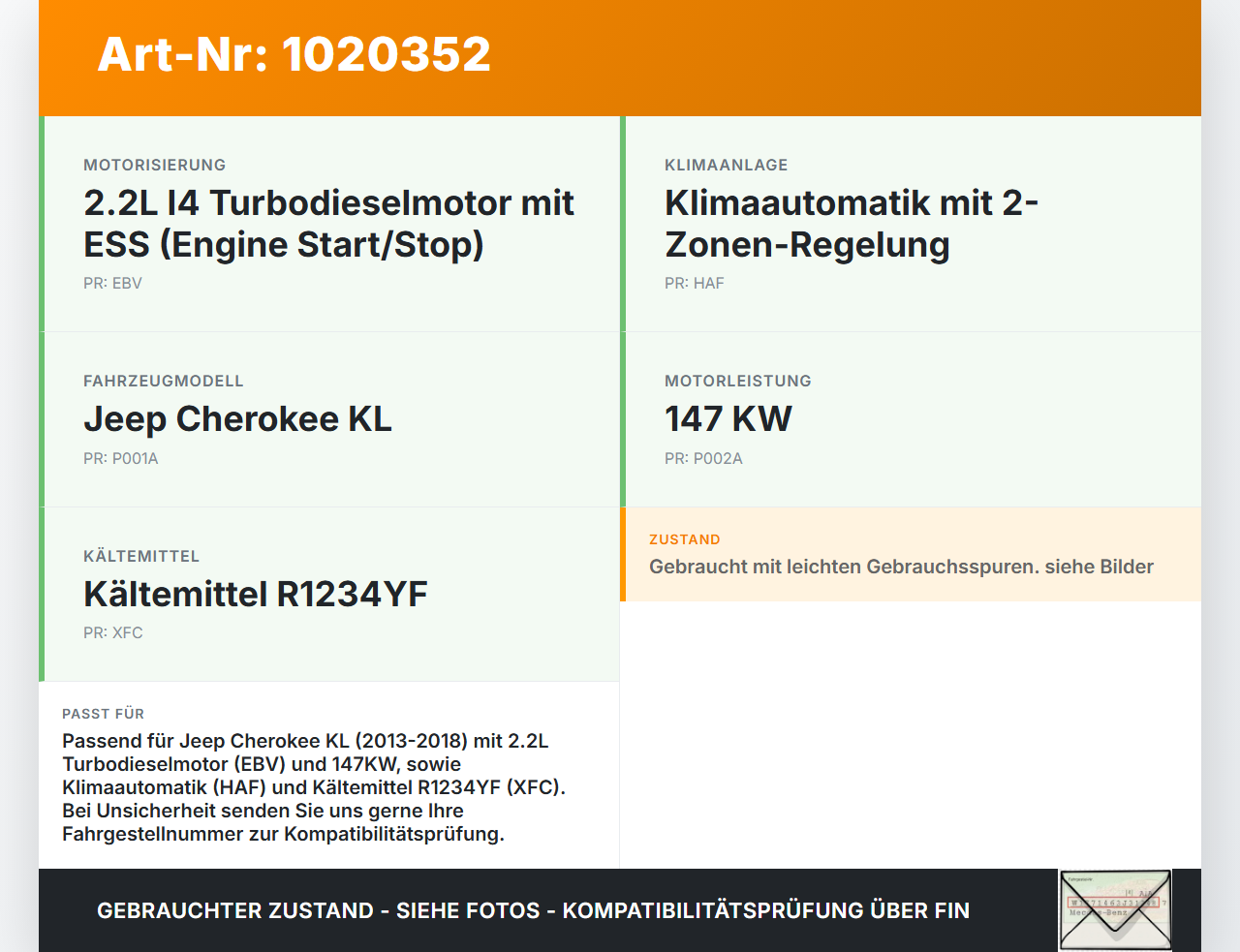Click the 'MOTORLEISTUNG' label

point(738,381)
